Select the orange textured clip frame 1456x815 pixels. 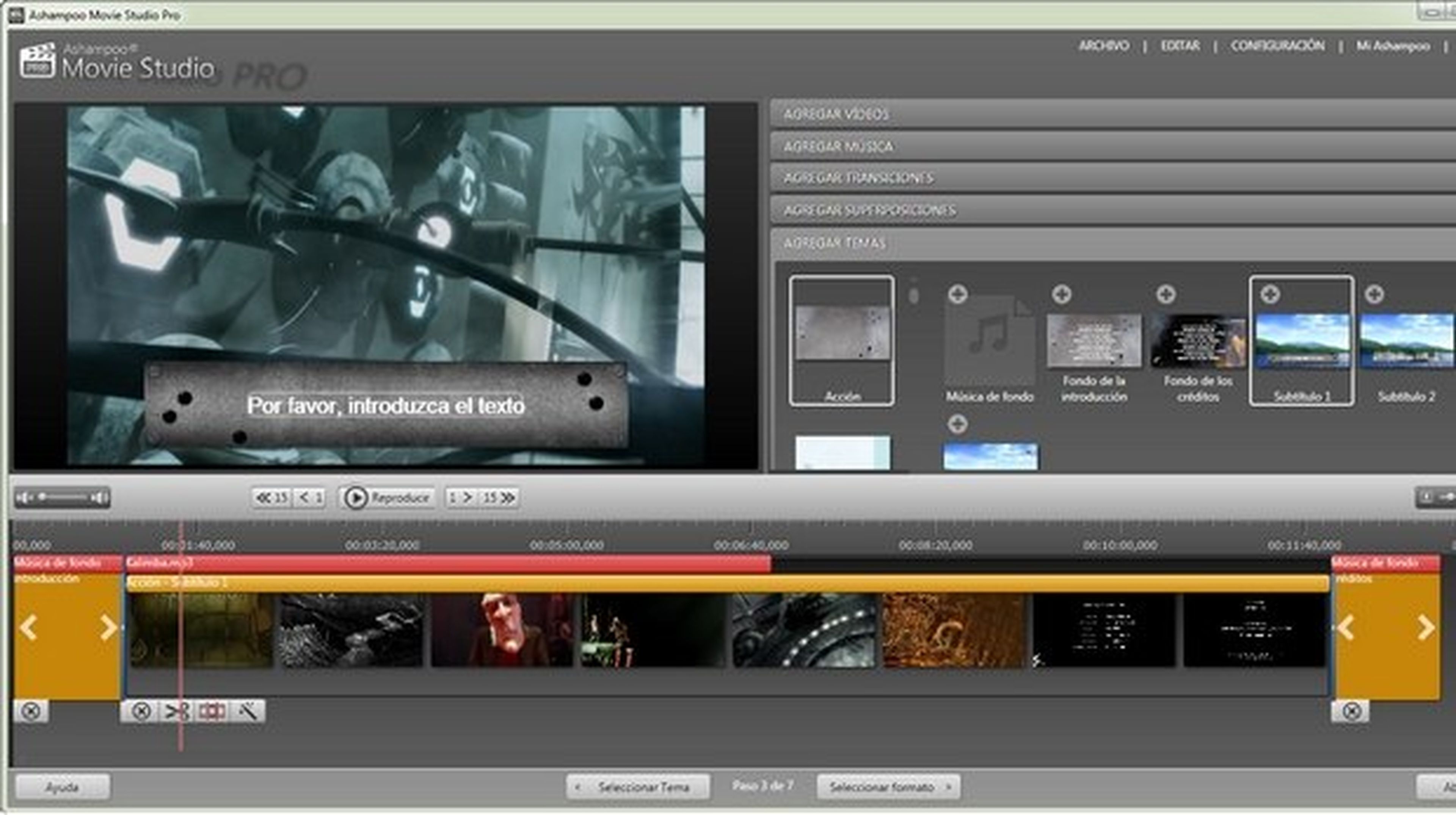click(954, 630)
